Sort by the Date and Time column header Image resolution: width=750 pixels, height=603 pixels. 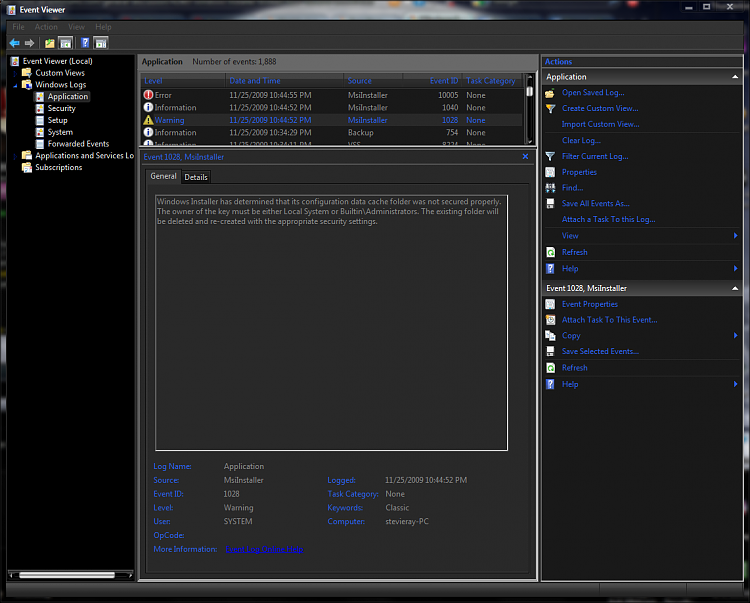click(284, 81)
